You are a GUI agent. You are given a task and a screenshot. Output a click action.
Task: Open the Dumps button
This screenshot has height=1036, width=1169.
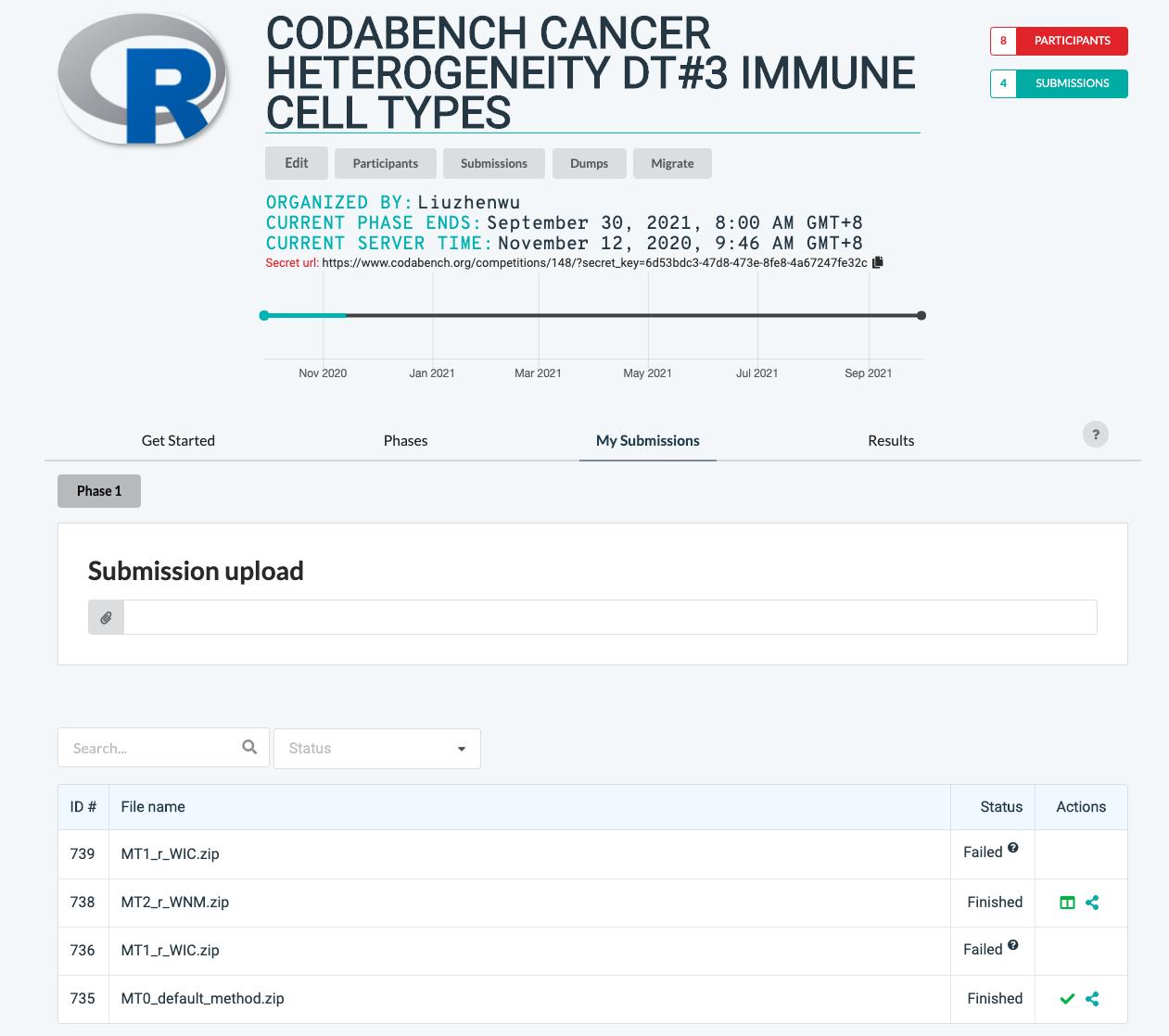(589, 164)
